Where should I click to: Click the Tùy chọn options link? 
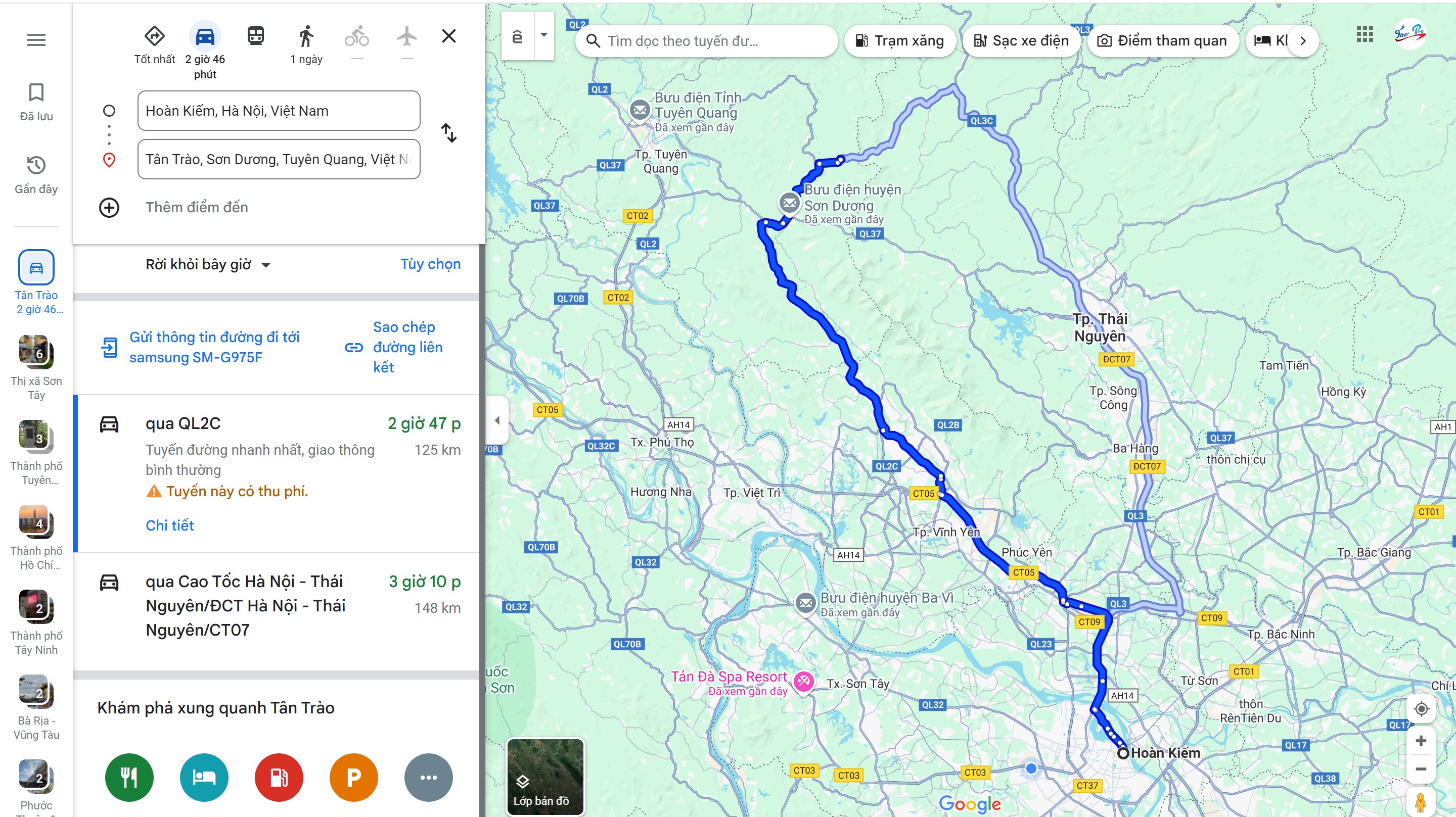[430, 264]
